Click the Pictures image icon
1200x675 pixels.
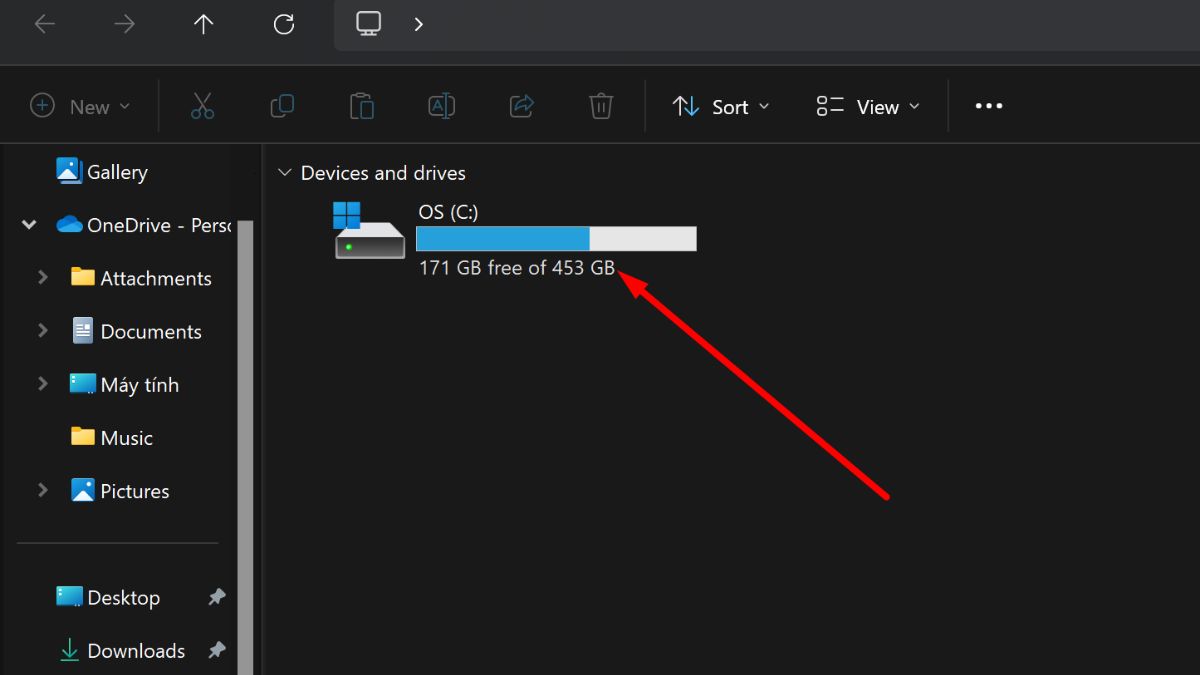pyautogui.click(x=83, y=490)
